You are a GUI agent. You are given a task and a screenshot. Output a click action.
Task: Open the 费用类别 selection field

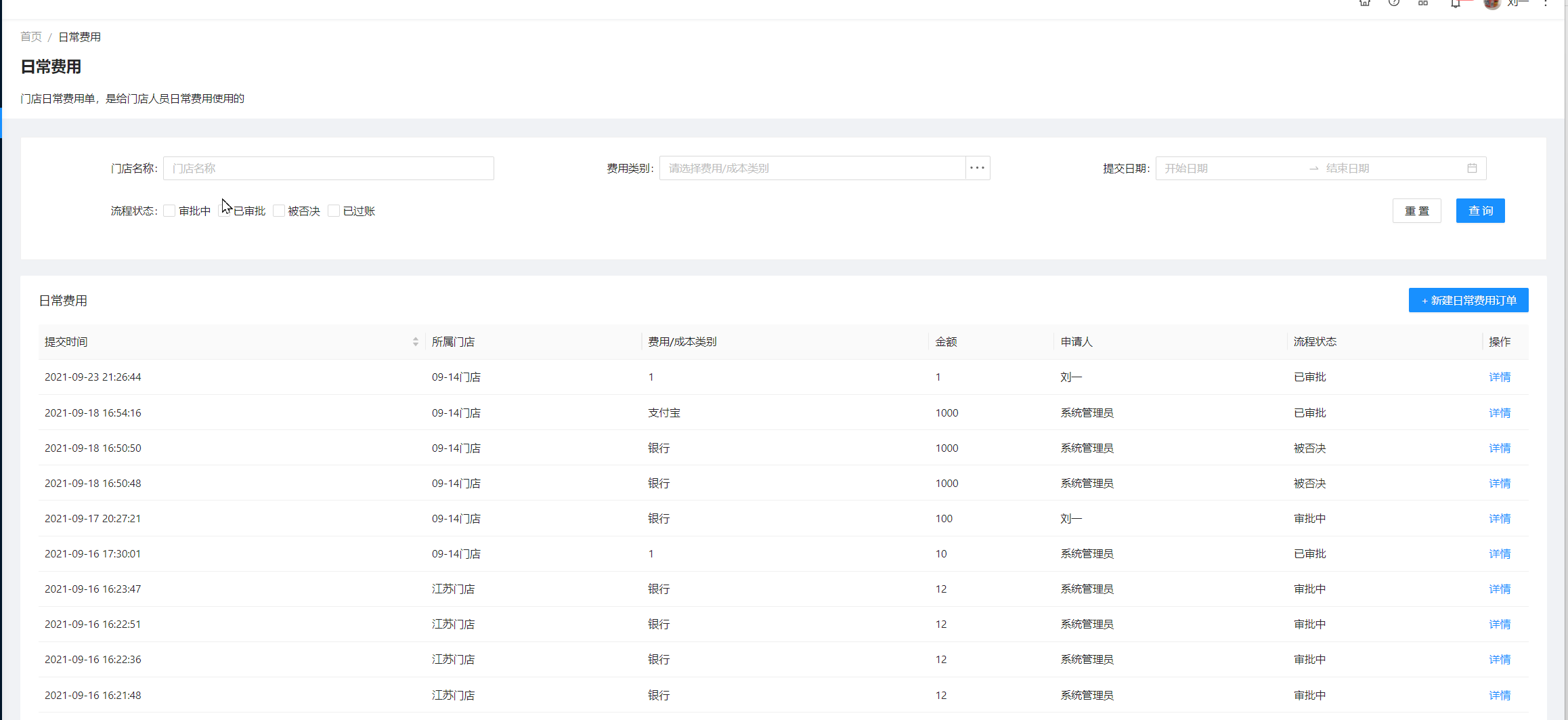tap(812, 168)
